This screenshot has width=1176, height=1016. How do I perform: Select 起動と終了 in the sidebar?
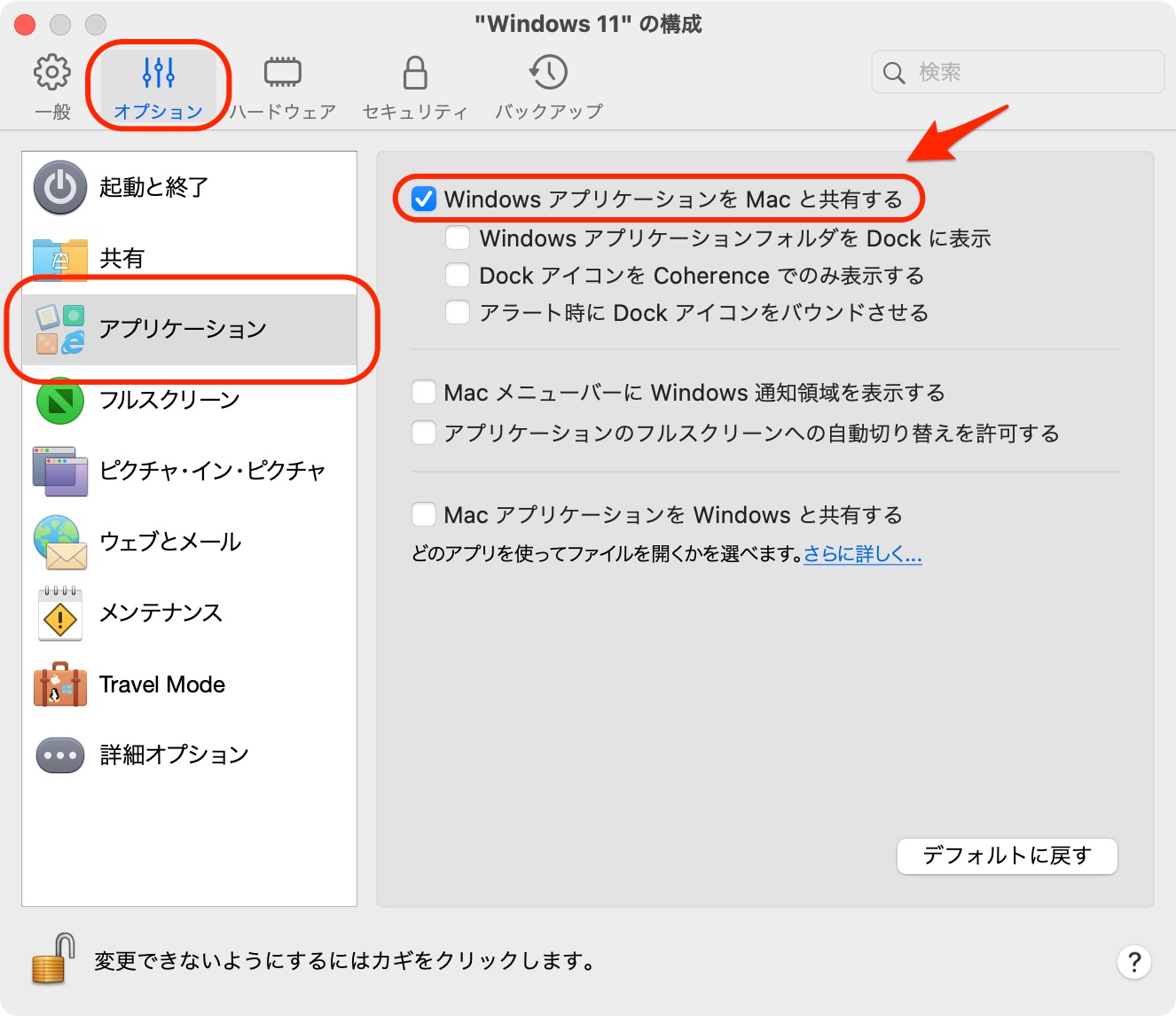click(x=190, y=187)
